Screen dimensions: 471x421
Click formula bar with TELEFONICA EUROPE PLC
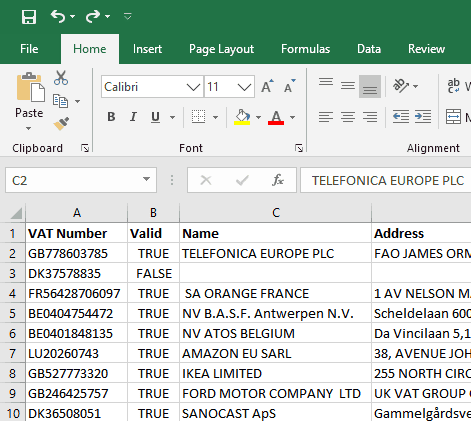(x=386, y=180)
